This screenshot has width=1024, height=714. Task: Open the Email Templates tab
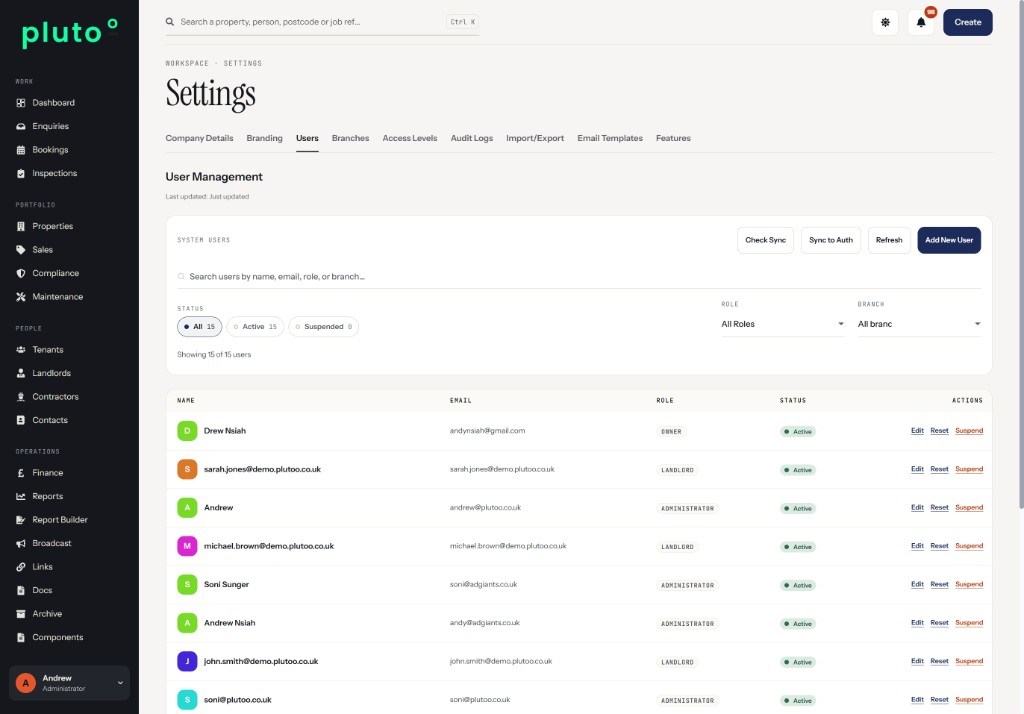(610, 138)
